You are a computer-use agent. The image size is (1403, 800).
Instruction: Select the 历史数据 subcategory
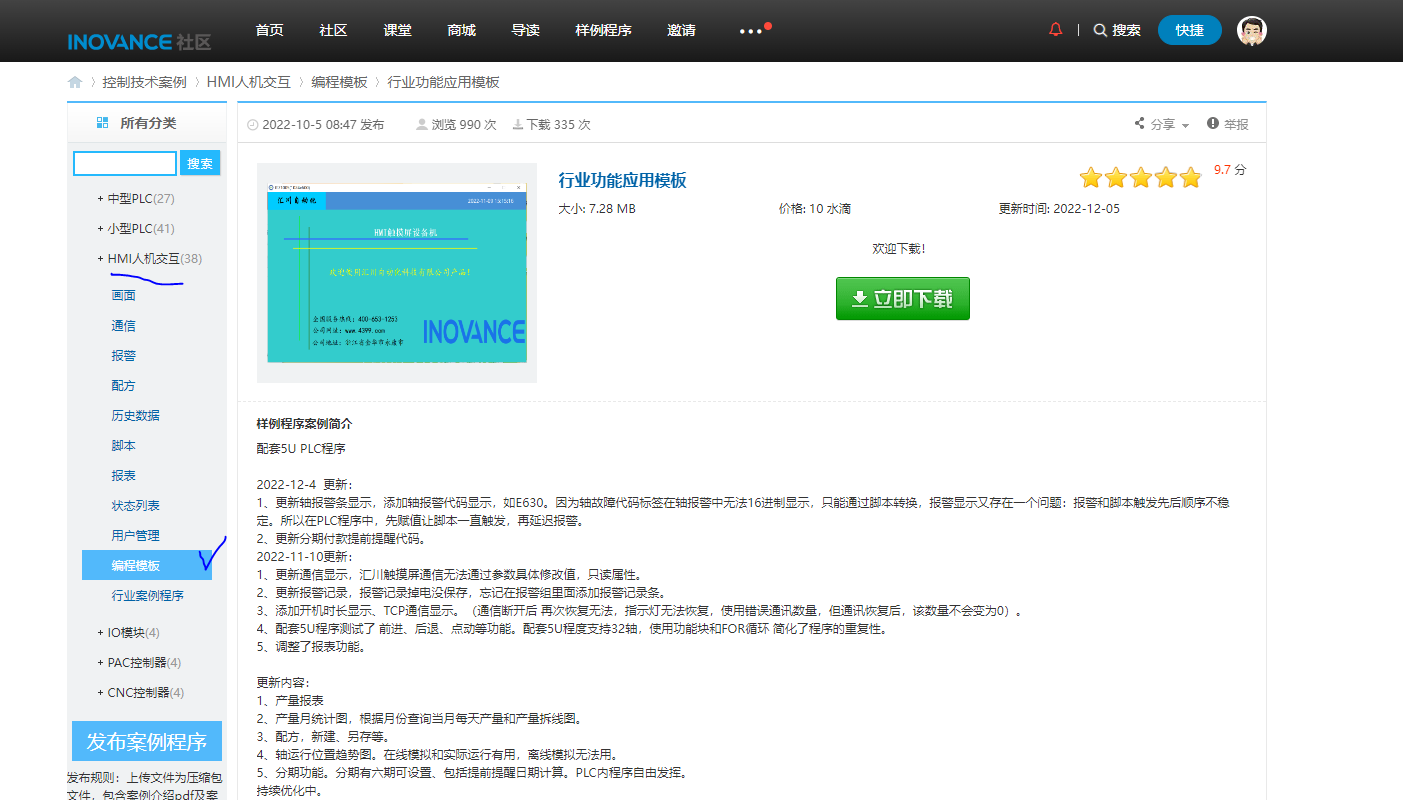pyautogui.click(x=136, y=415)
